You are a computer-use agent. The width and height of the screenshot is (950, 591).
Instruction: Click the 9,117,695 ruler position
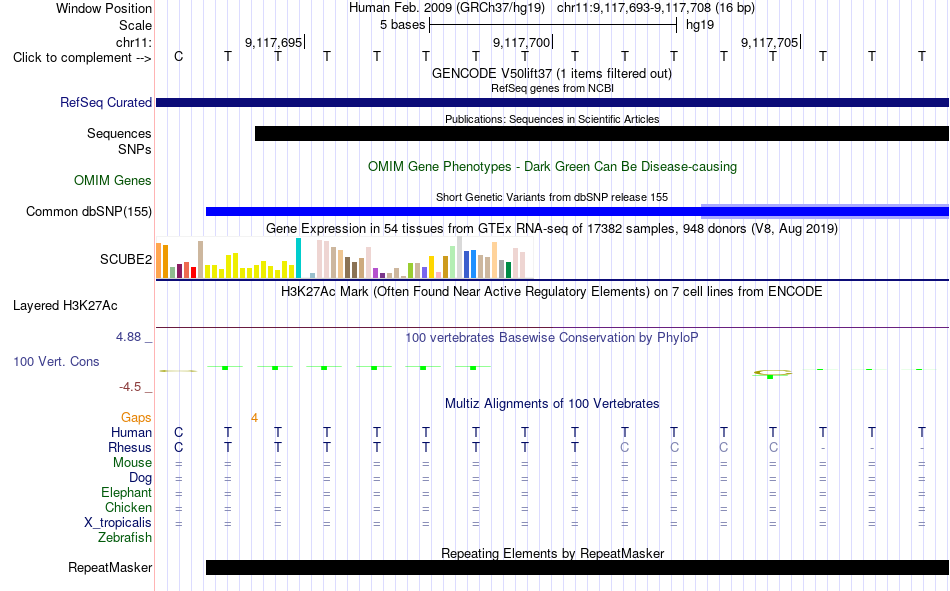pos(273,42)
